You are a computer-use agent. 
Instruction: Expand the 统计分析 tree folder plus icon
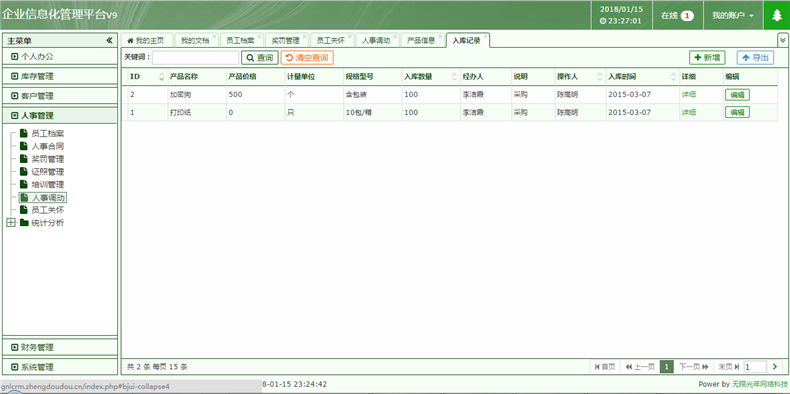click(11, 223)
